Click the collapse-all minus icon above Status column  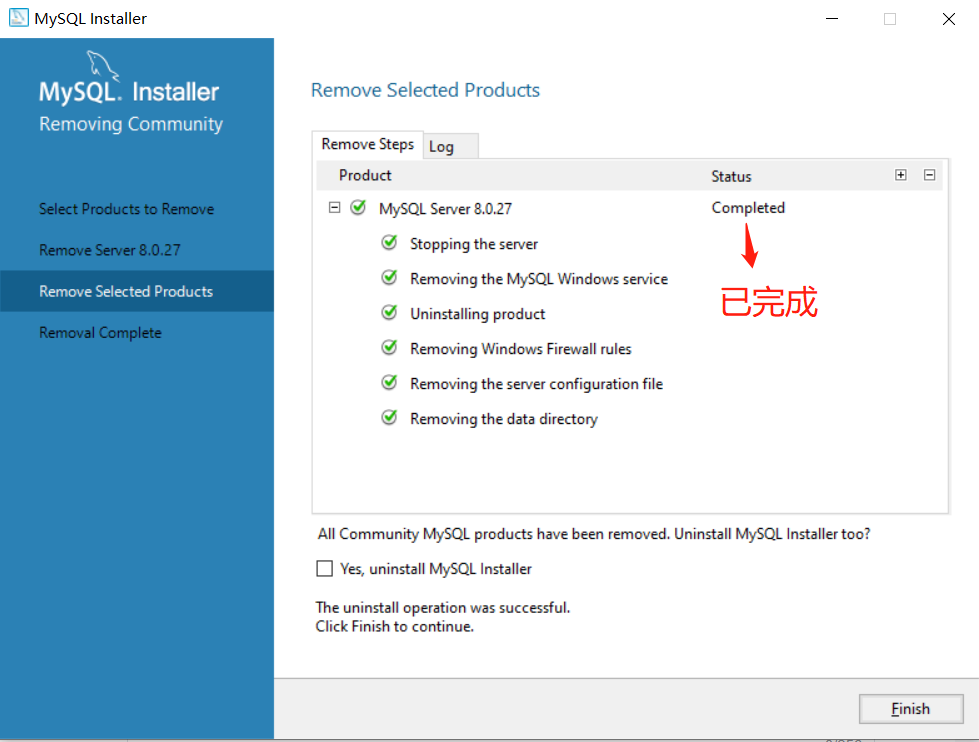pos(929,174)
